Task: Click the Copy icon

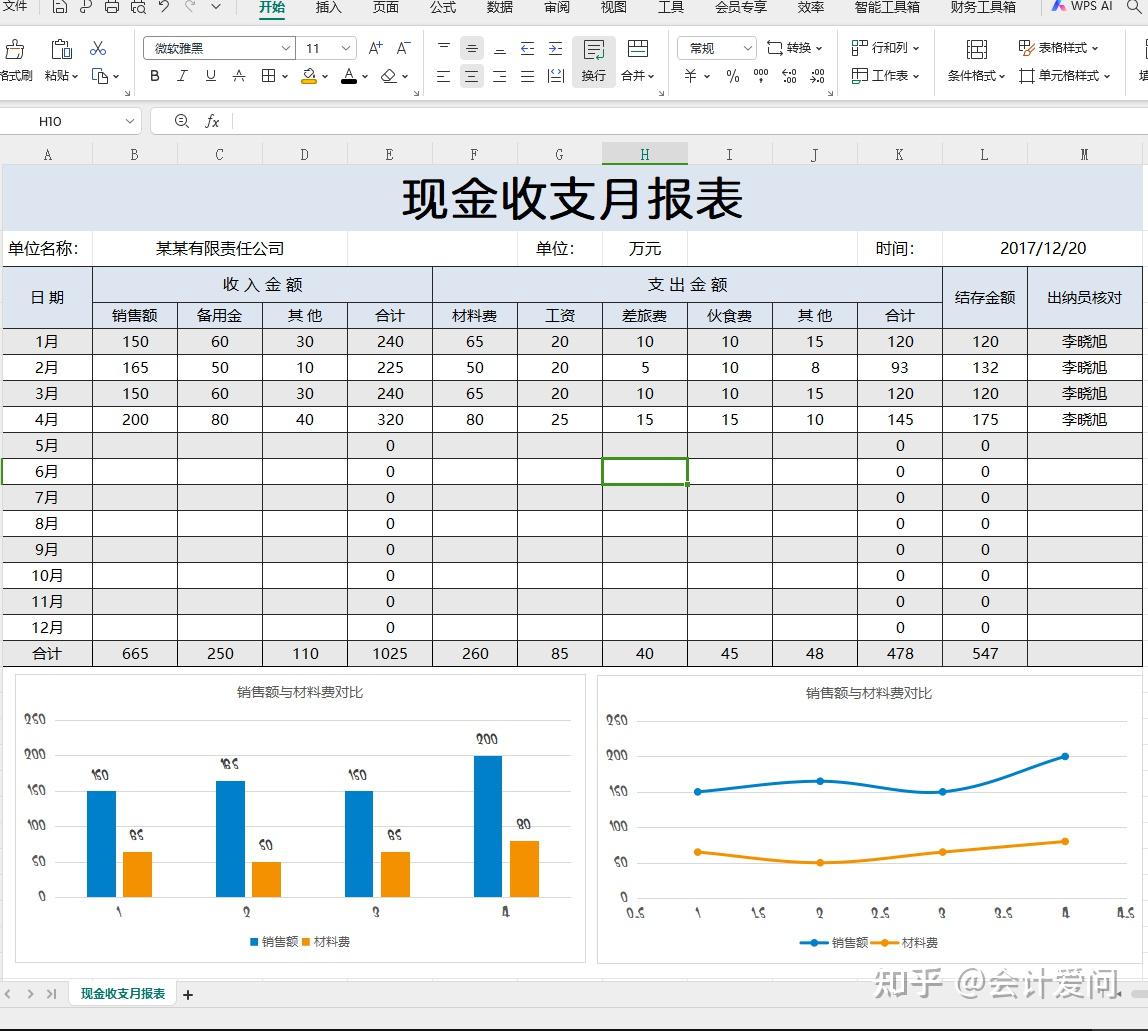Action: click(100, 75)
